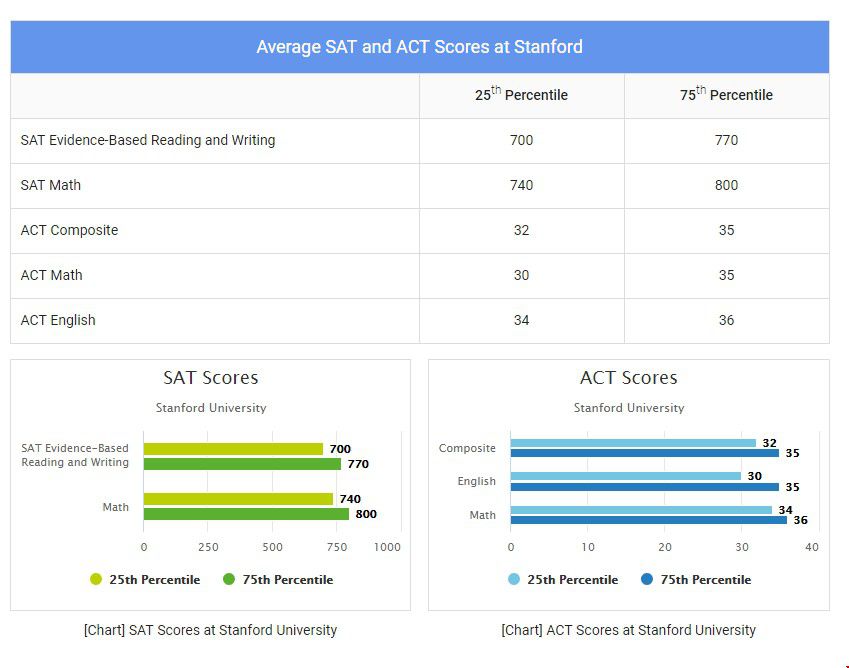The width and height of the screenshot is (849, 668).
Task: Click the 25th Percentile column header
Action: pyautogui.click(x=521, y=94)
